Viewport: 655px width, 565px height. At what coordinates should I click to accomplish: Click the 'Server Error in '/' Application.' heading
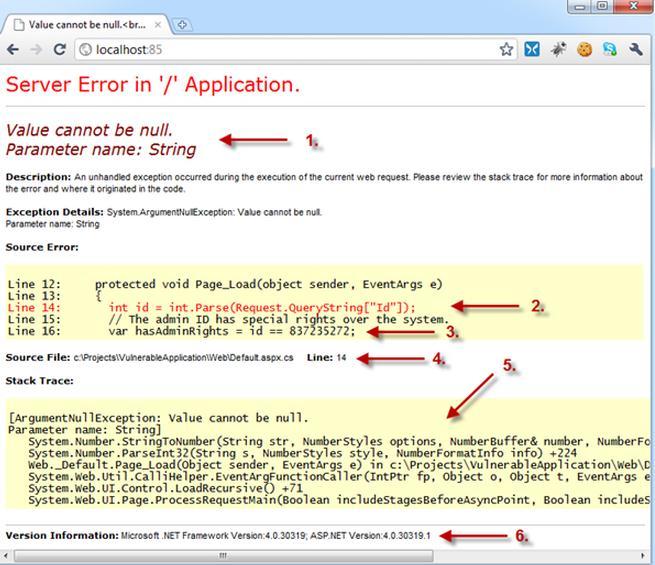coord(153,84)
